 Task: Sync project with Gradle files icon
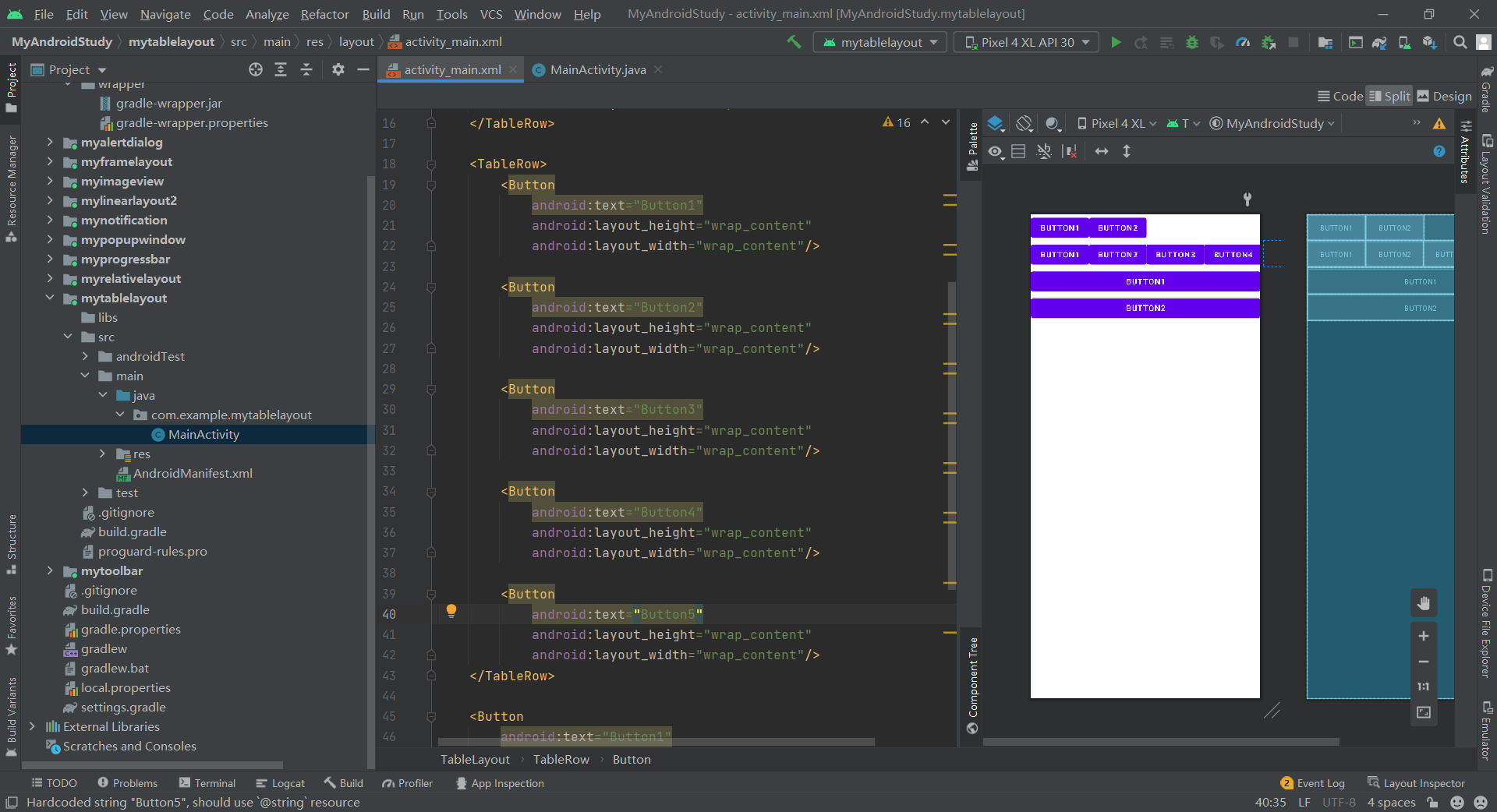pyautogui.click(x=1379, y=42)
